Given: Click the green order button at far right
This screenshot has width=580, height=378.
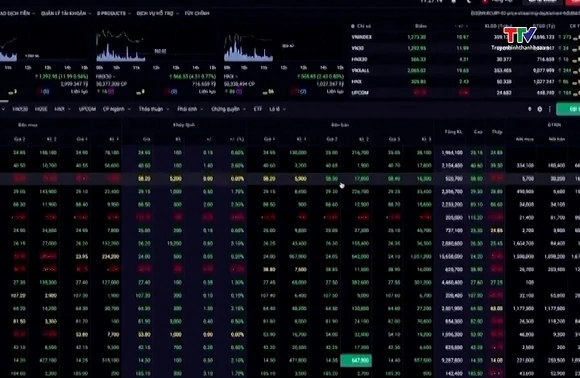Looking at the screenshot, I should coord(568,109).
